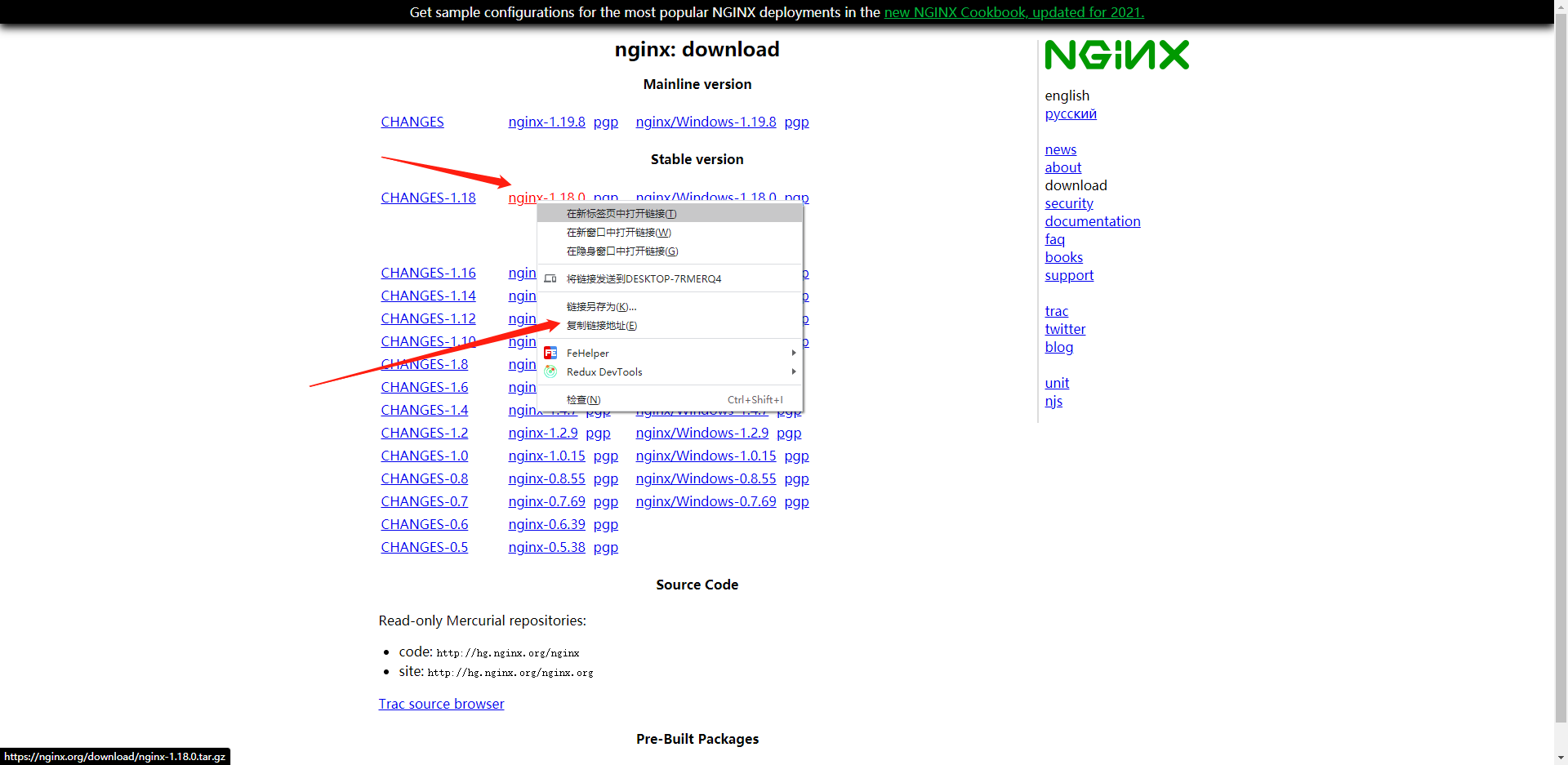Choose 在新标签页中打开链接 from context menu
The image size is (1568, 765).
[x=670, y=214]
